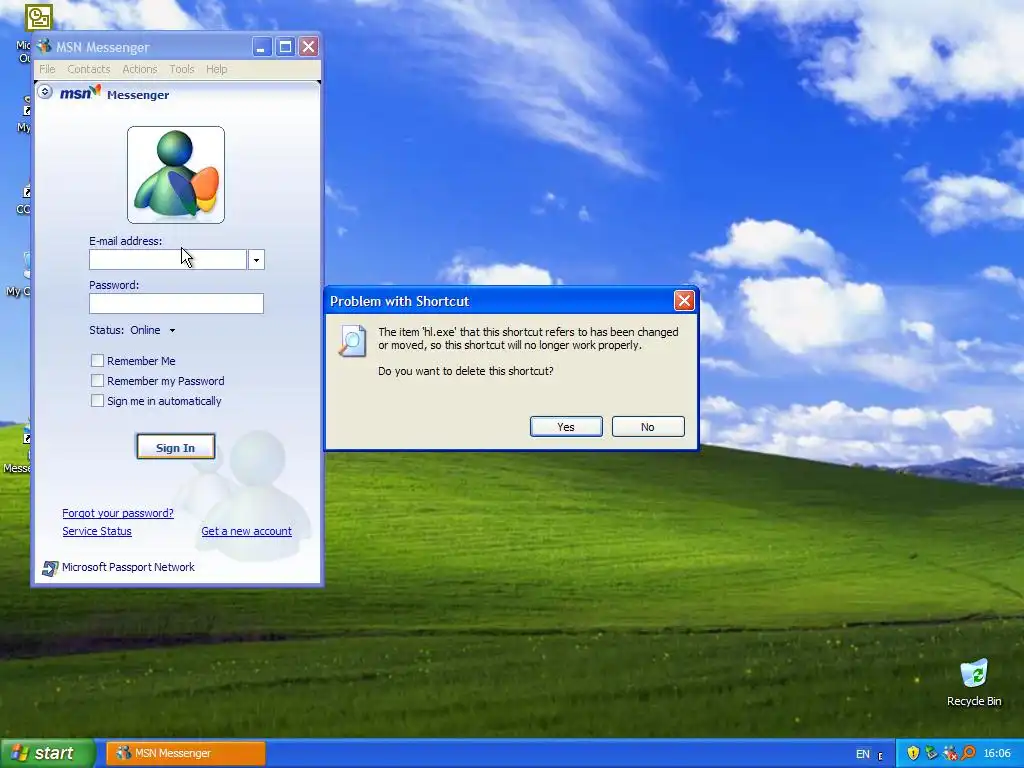Click the EN language bar indicator
Image resolution: width=1024 pixels, height=768 pixels.
pyautogui.click(x=863, y=754)
